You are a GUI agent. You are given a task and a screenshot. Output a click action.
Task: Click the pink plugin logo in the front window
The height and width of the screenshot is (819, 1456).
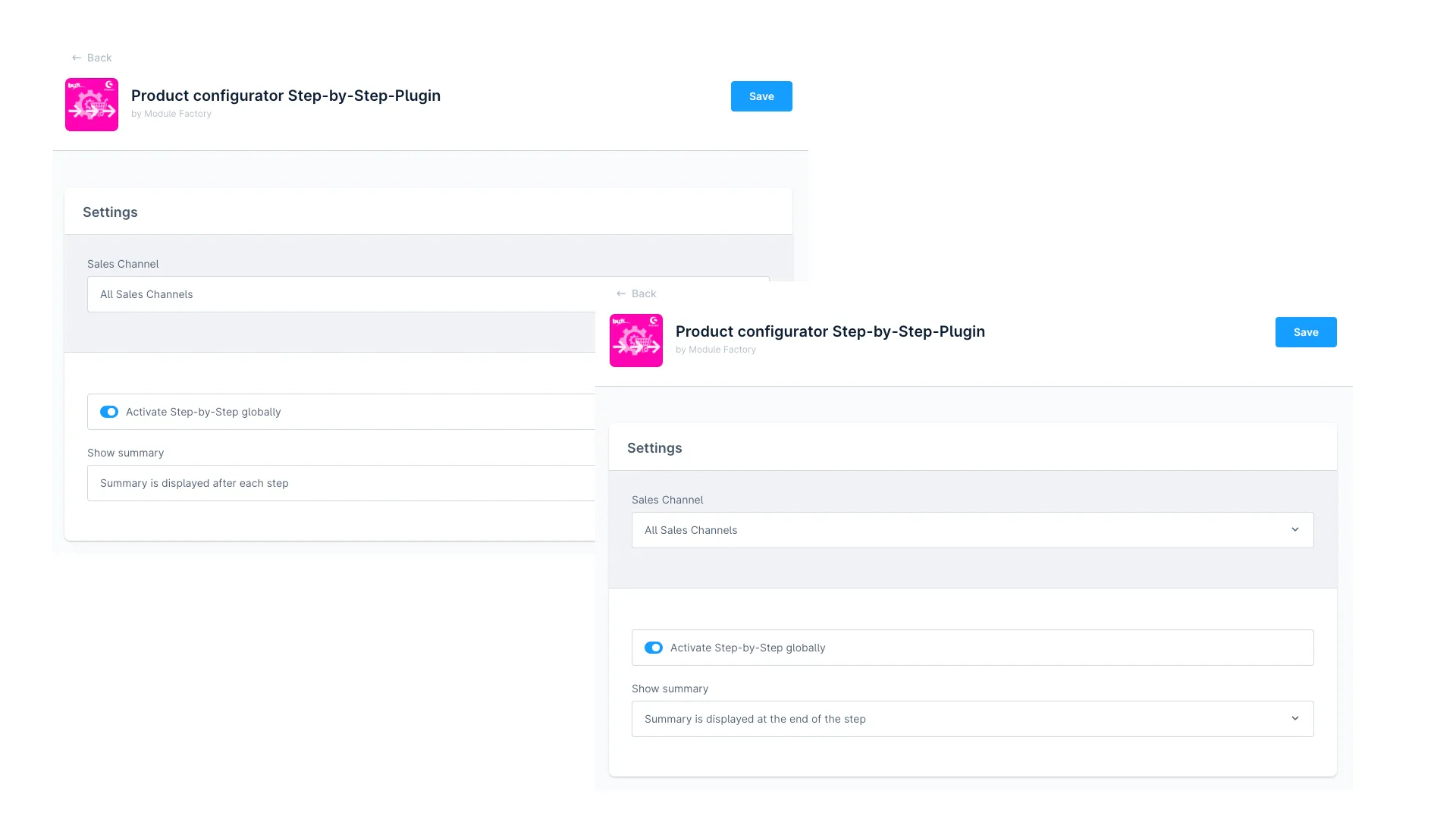[x=635, y=340]
